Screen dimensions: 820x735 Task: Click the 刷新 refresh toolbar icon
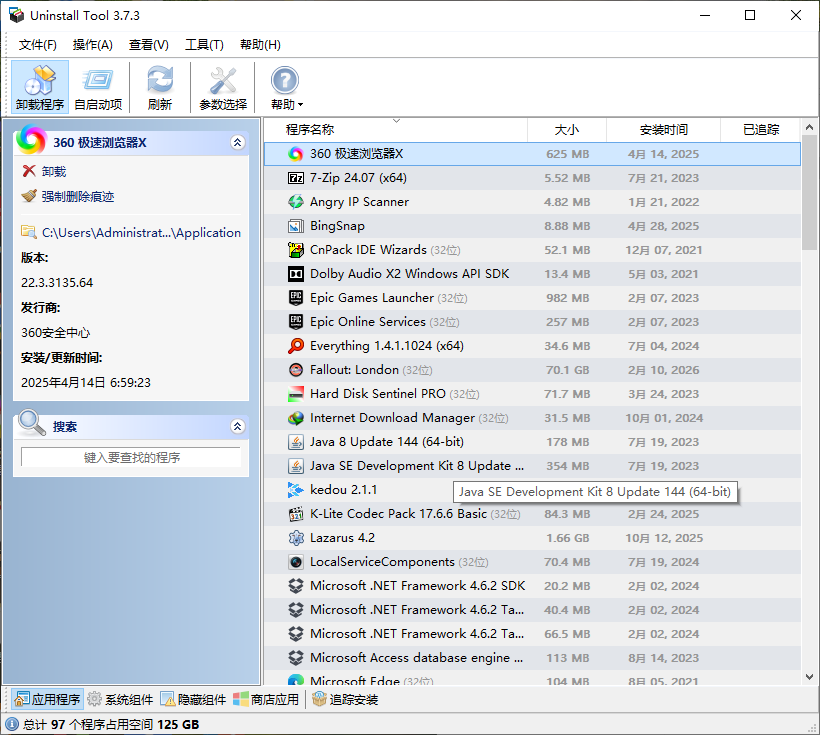pos(160,87)
